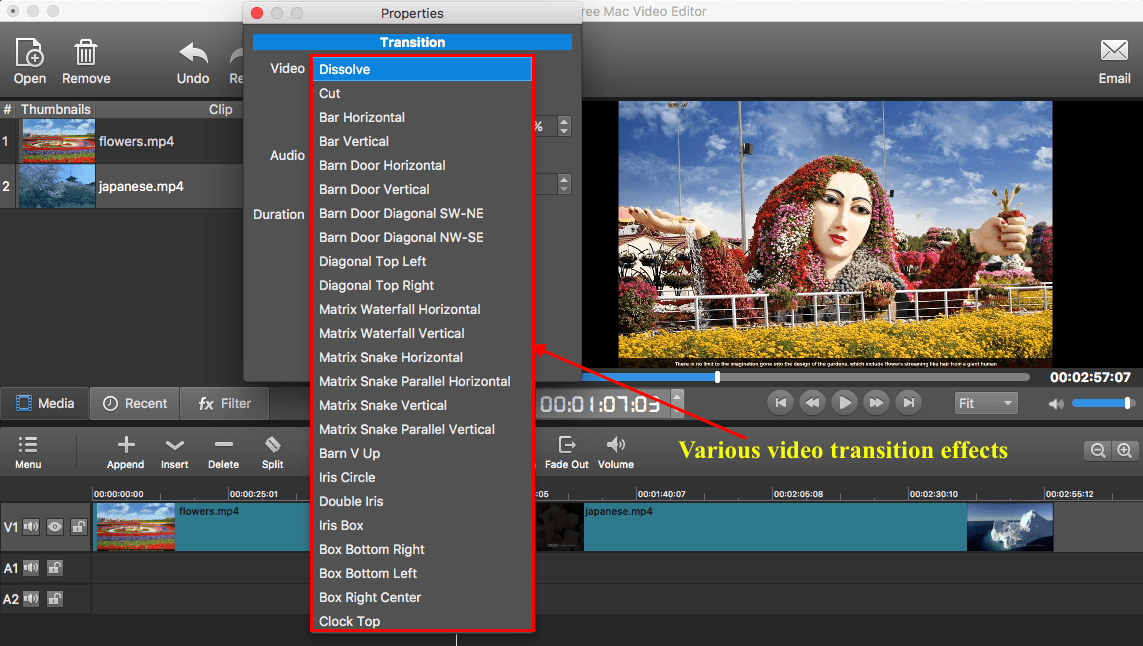The height and width of the screenshot is (646, 1143).
Task: Lock the A2 audio track
Action: point(55,599)
